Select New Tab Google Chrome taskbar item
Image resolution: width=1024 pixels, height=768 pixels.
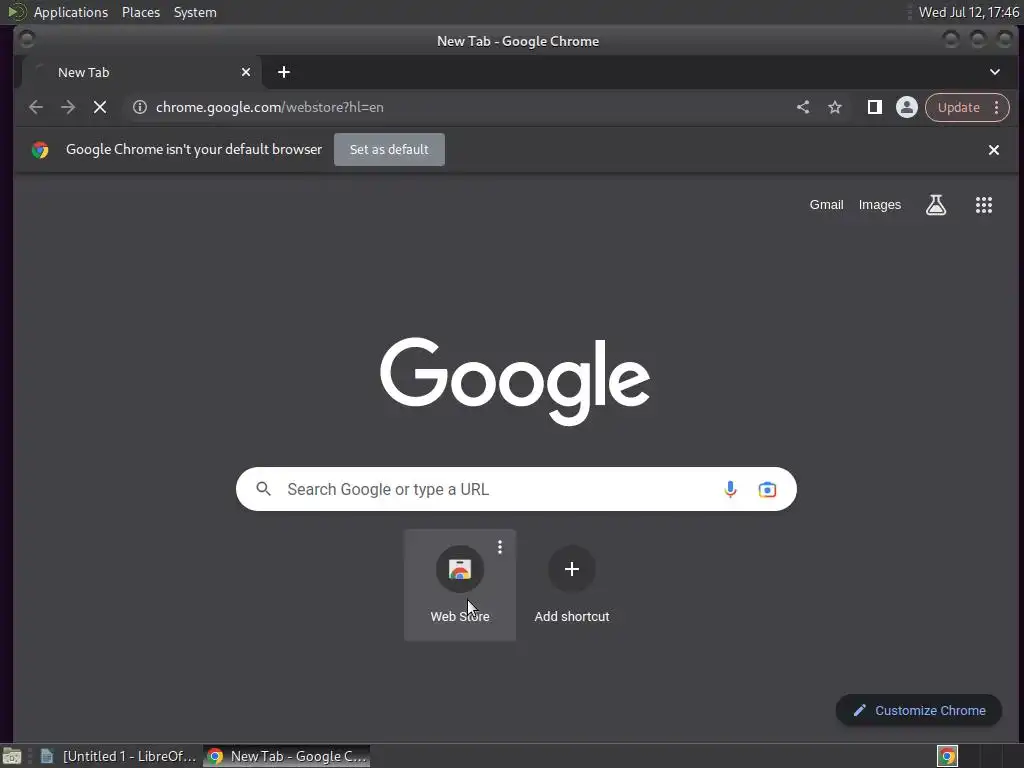coord(287,756)
